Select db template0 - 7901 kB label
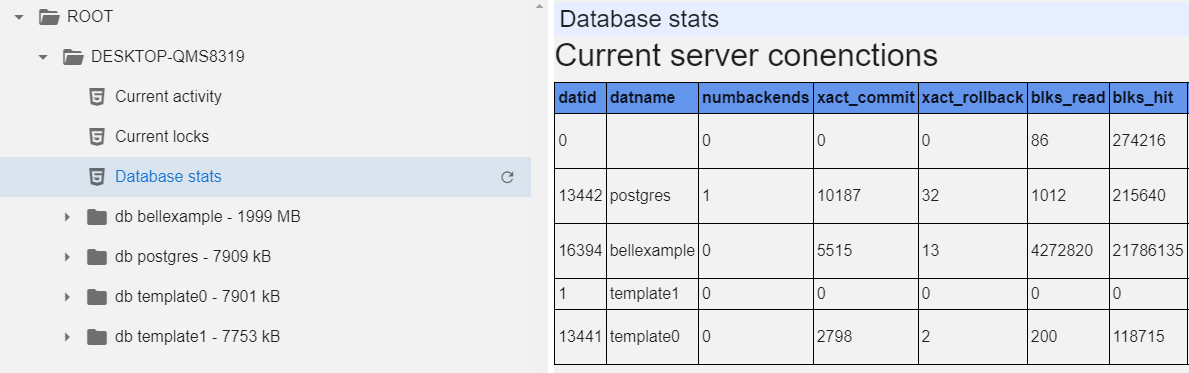The image size is (1189, 373). click(x=198, y=297)
